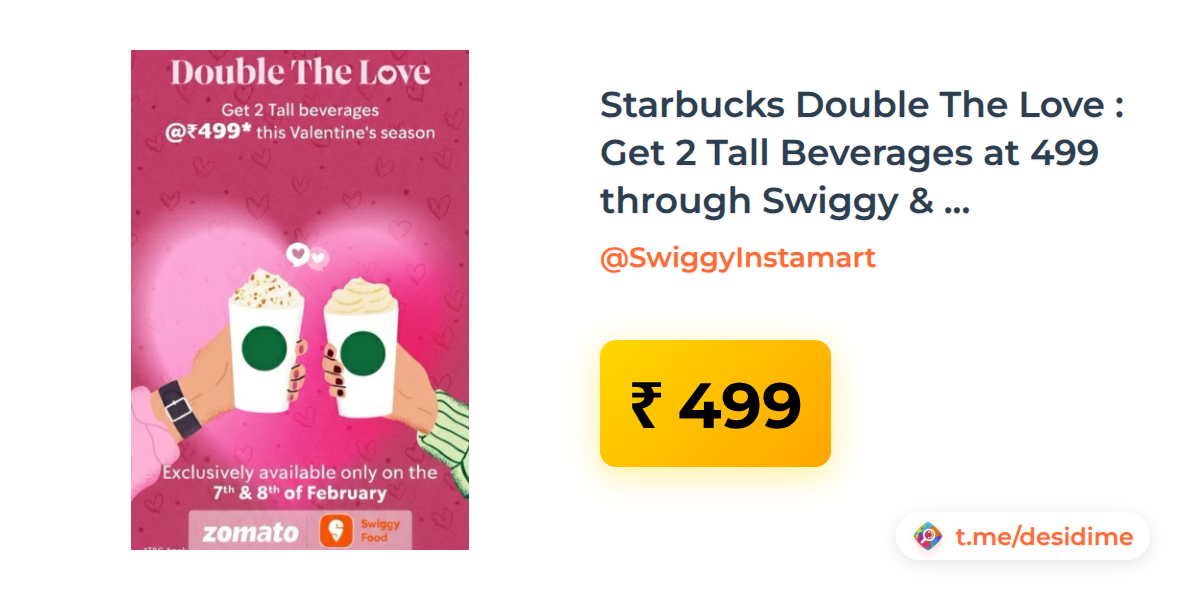Click the Starbucks Double The Love headline

(862, 153)
